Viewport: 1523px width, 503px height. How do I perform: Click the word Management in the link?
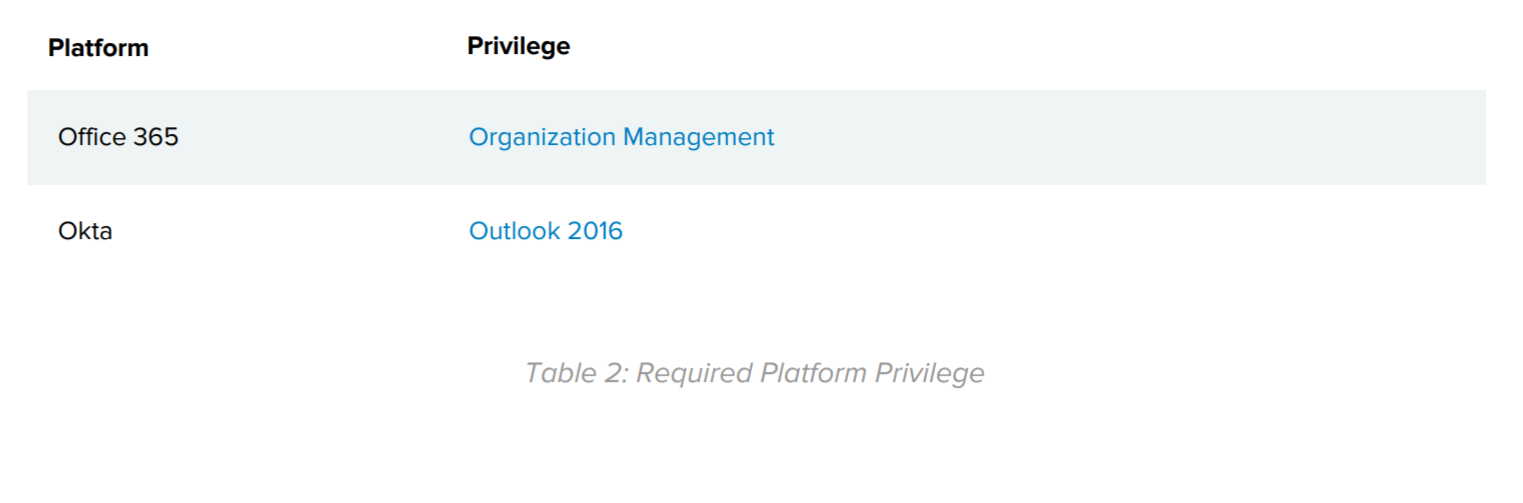click(x=698, y=137)
